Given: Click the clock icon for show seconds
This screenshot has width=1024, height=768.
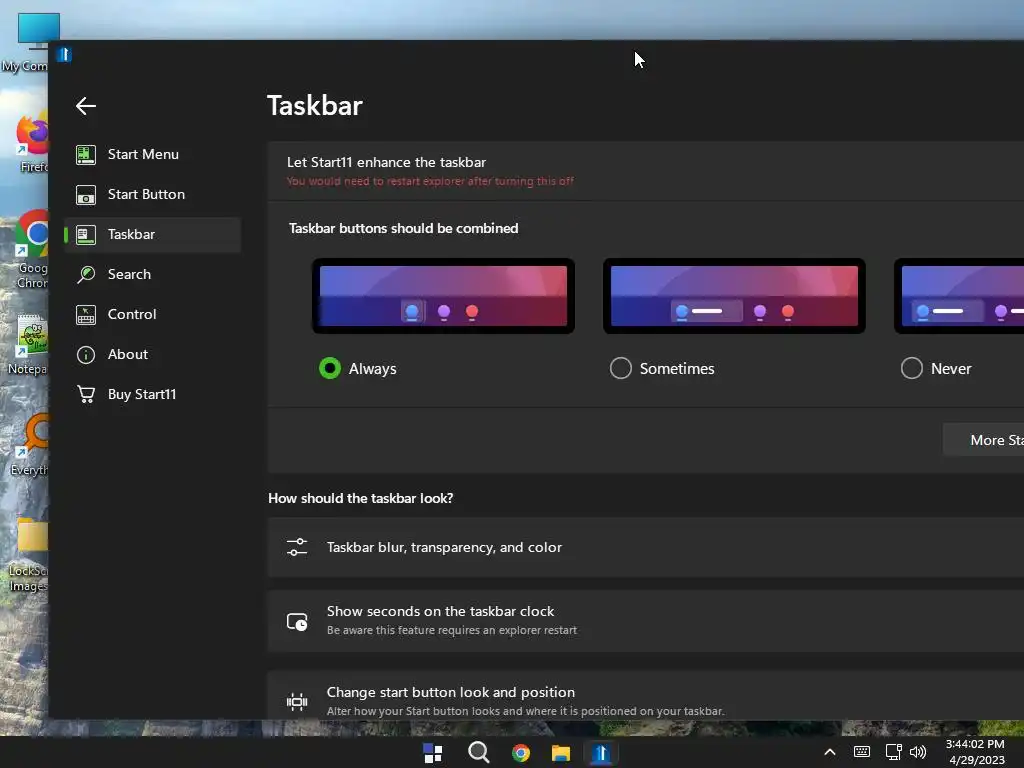Looking at the screenshot, I should point(297,621).
